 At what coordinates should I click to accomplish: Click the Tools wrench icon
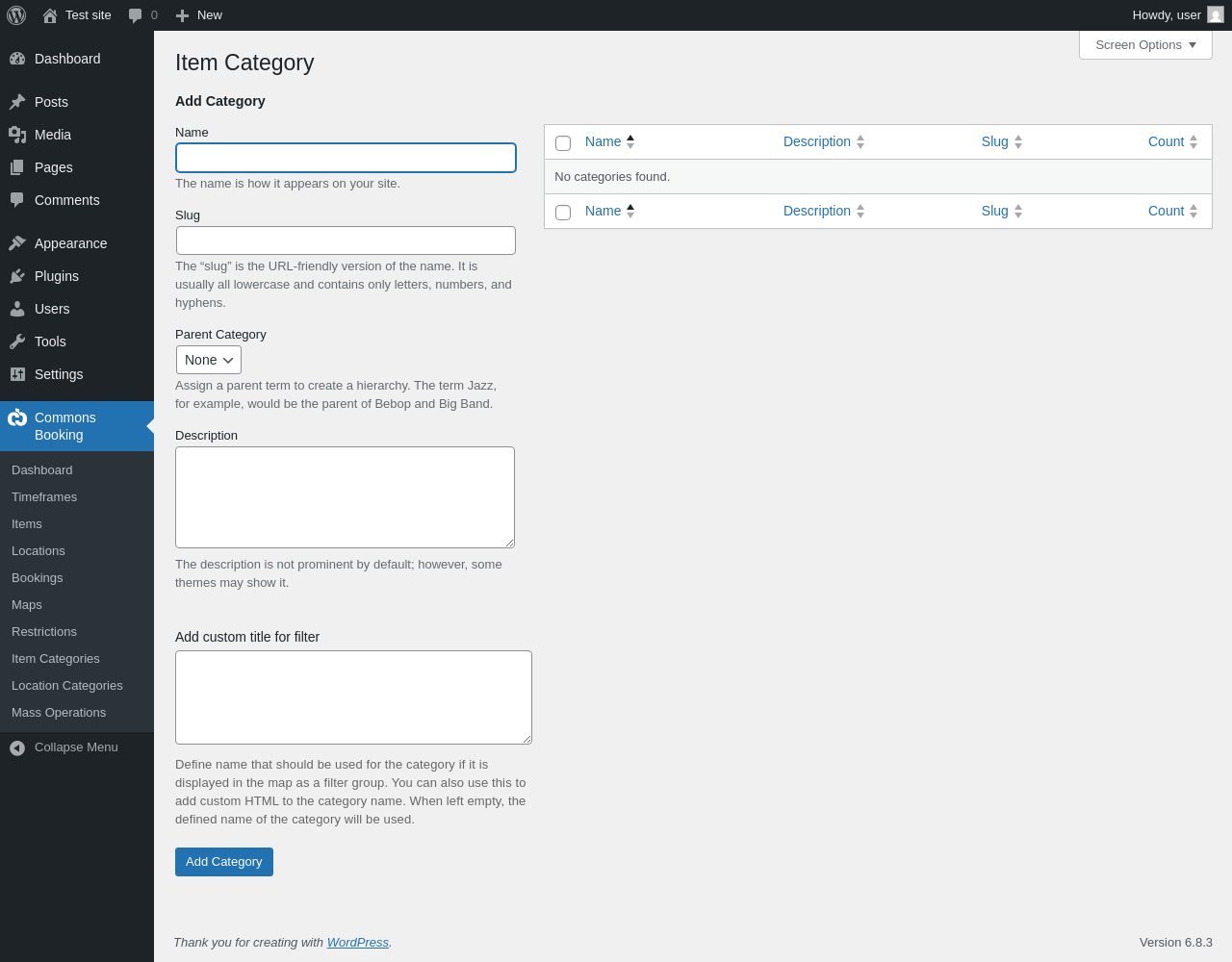(17, 342)
